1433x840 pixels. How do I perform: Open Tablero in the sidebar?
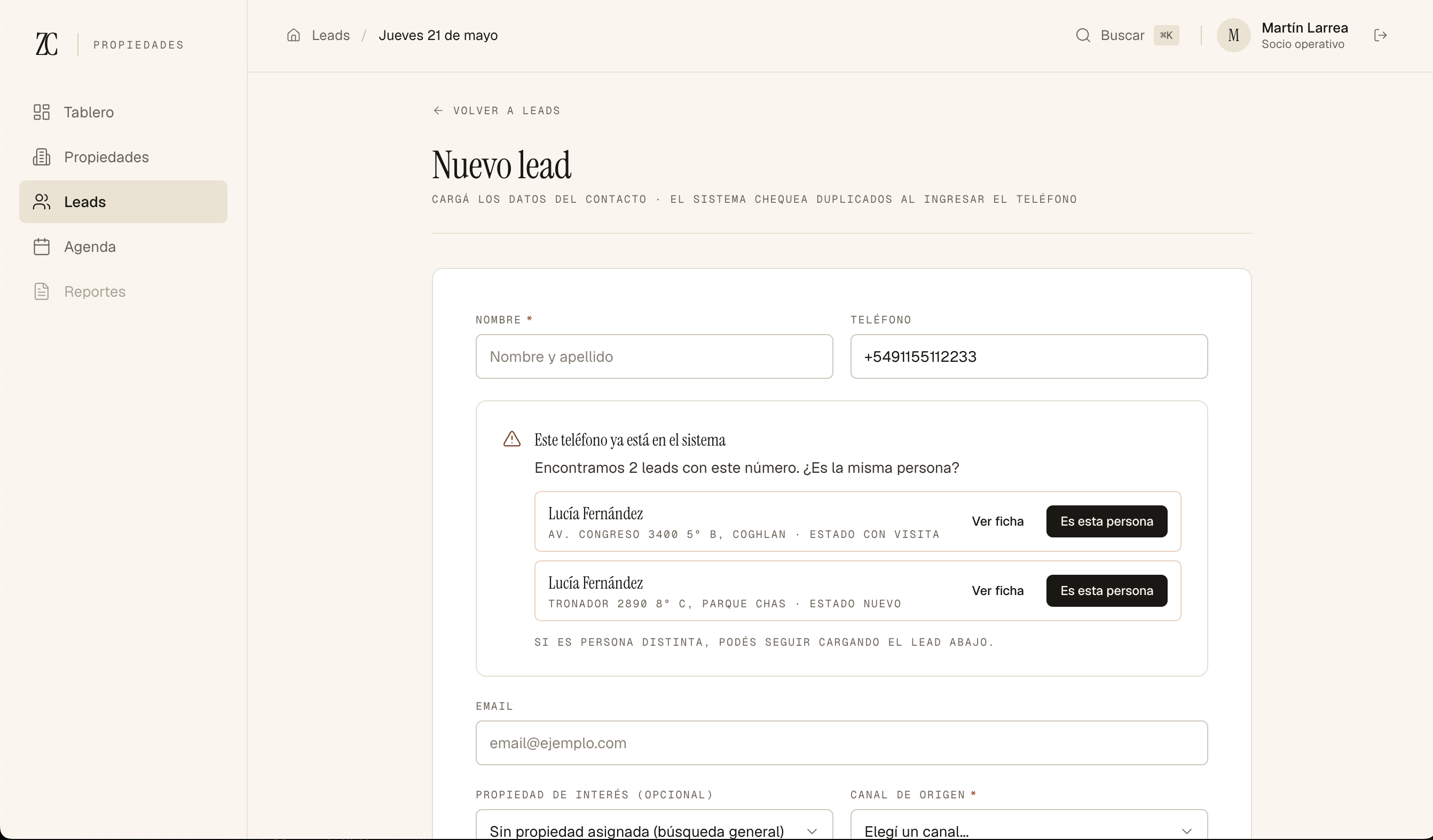tap(123, 112)
